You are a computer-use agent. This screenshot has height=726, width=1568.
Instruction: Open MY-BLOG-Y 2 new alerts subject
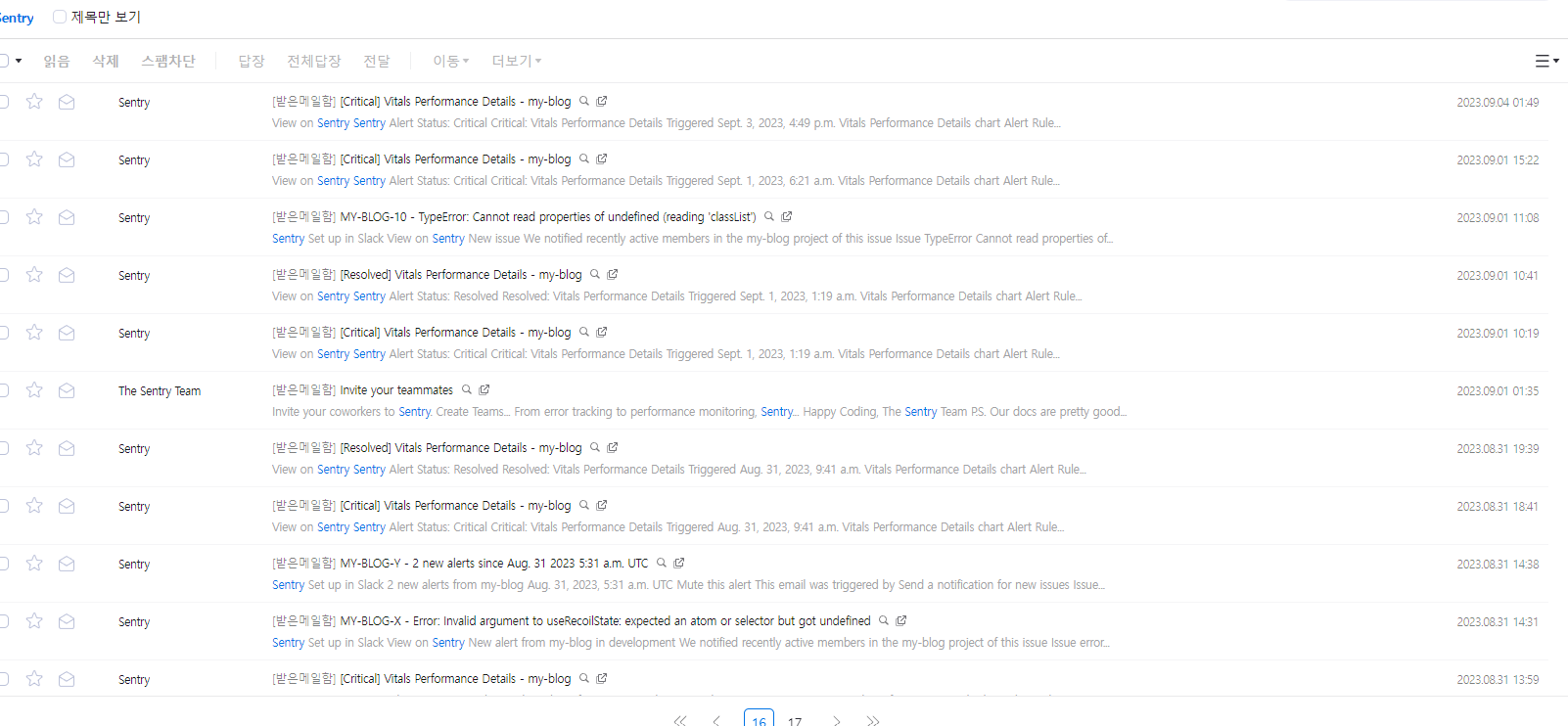click(x=494, y=564)
